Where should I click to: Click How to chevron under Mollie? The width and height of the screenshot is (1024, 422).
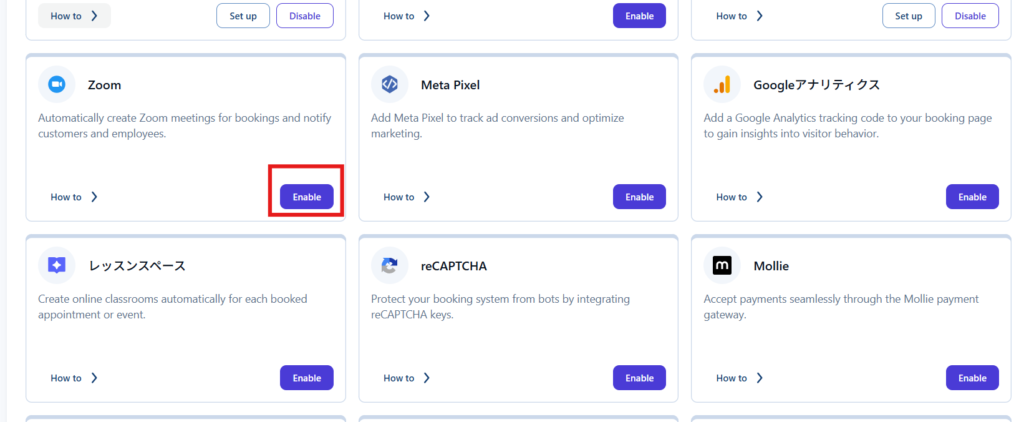[760, 378]
